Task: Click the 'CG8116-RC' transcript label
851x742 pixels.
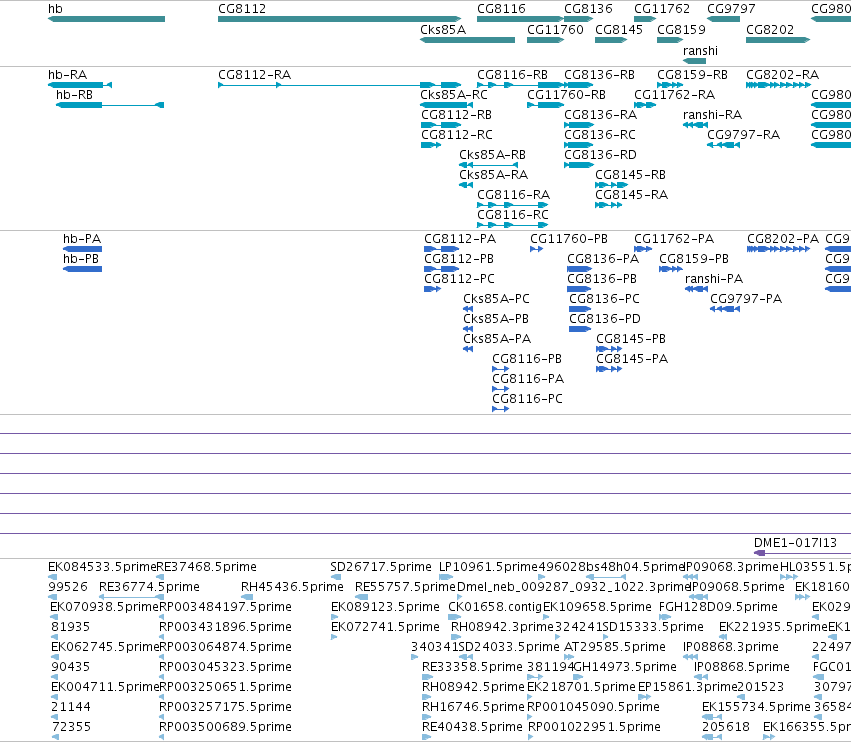Action: pyautogui.click(x=513, y=215)
